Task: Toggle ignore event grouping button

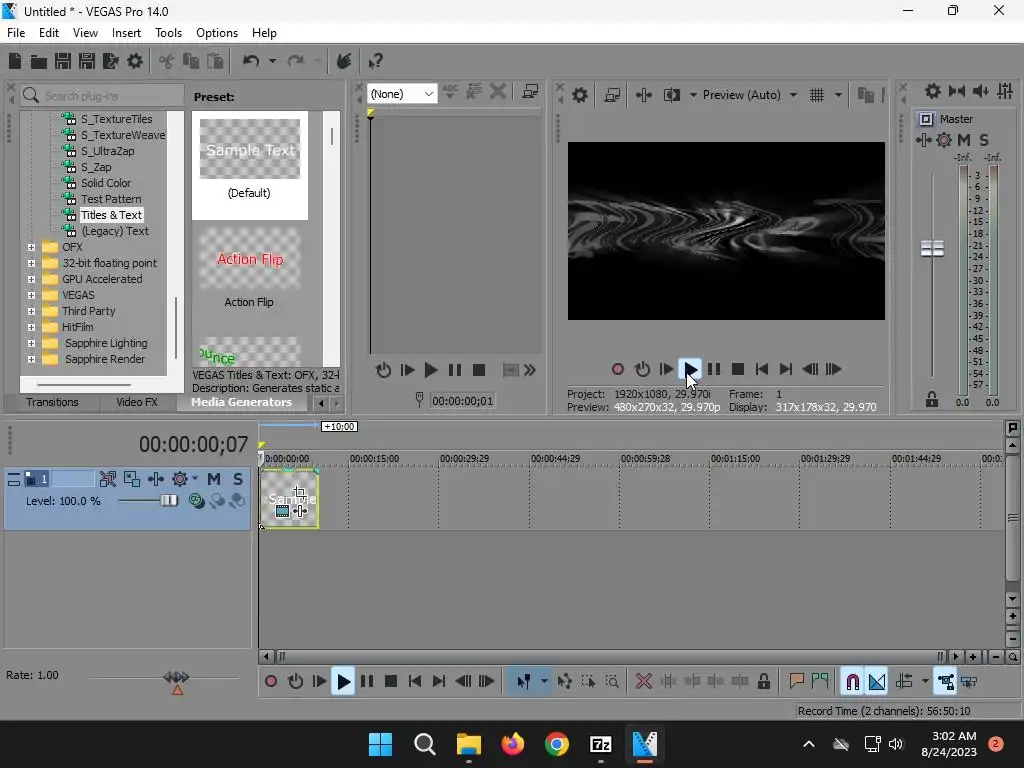Action: [969, 682]
